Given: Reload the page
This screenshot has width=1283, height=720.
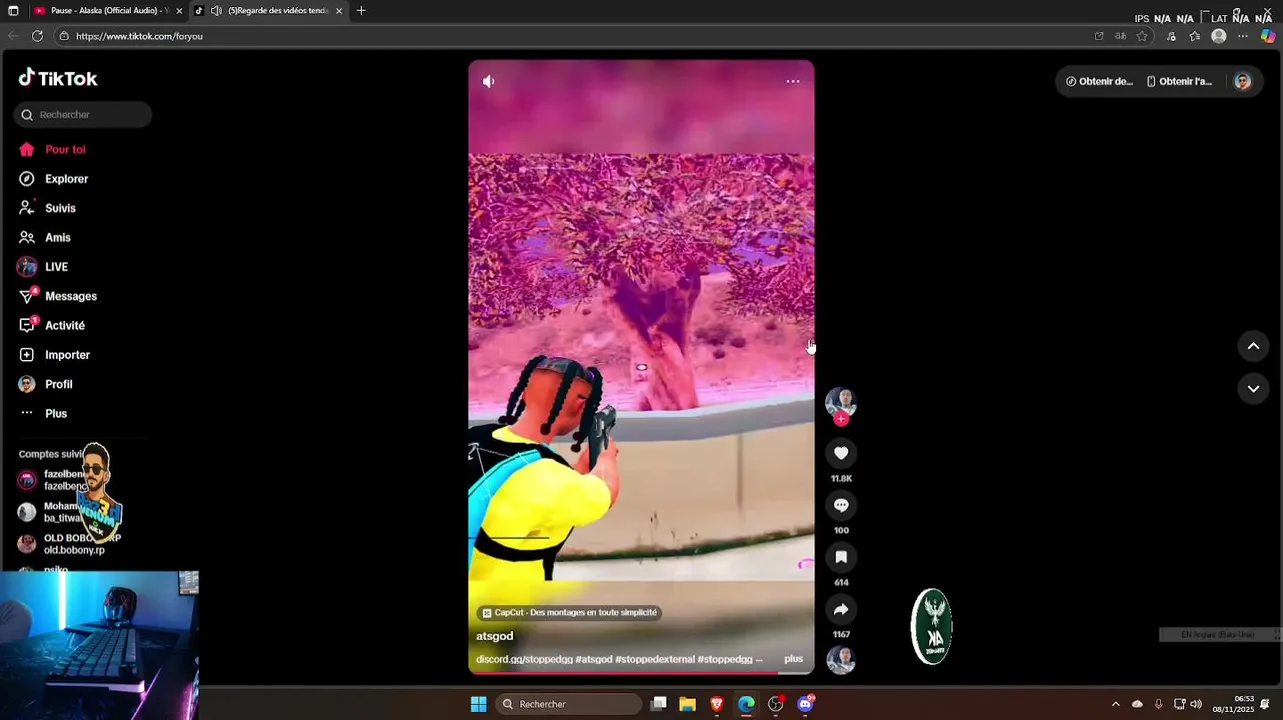Looking at the screenshot, I should pos(37,36).
